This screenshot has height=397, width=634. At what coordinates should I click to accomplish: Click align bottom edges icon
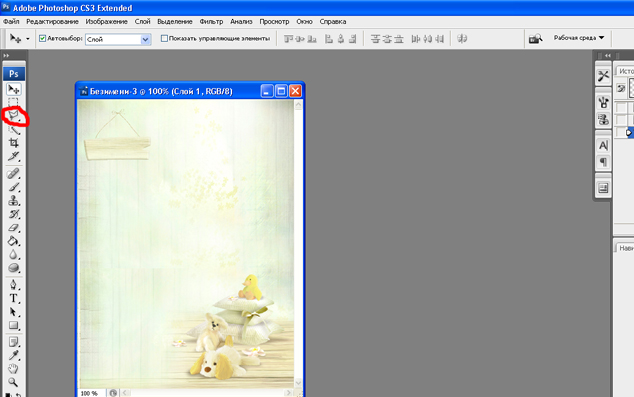tap(312, 39)
